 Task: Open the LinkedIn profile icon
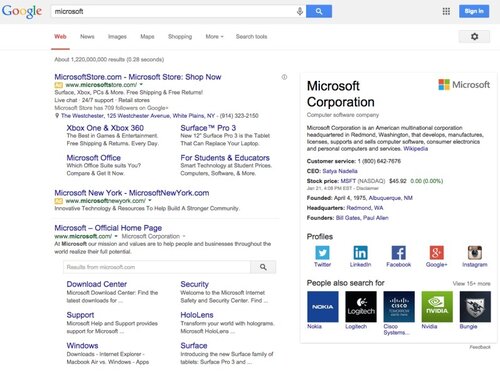360,253
